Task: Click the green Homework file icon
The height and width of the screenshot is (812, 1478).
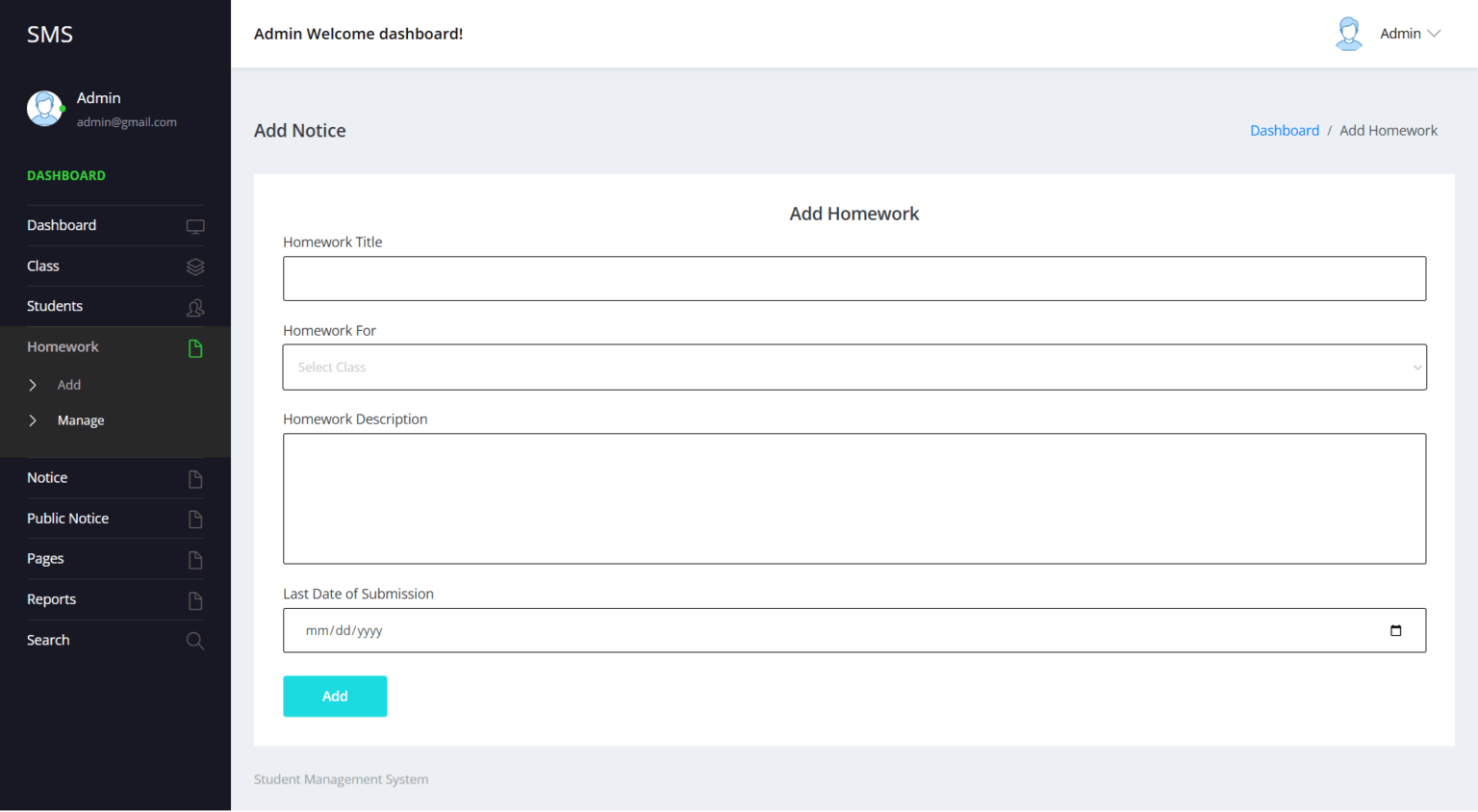Action: 194,348
